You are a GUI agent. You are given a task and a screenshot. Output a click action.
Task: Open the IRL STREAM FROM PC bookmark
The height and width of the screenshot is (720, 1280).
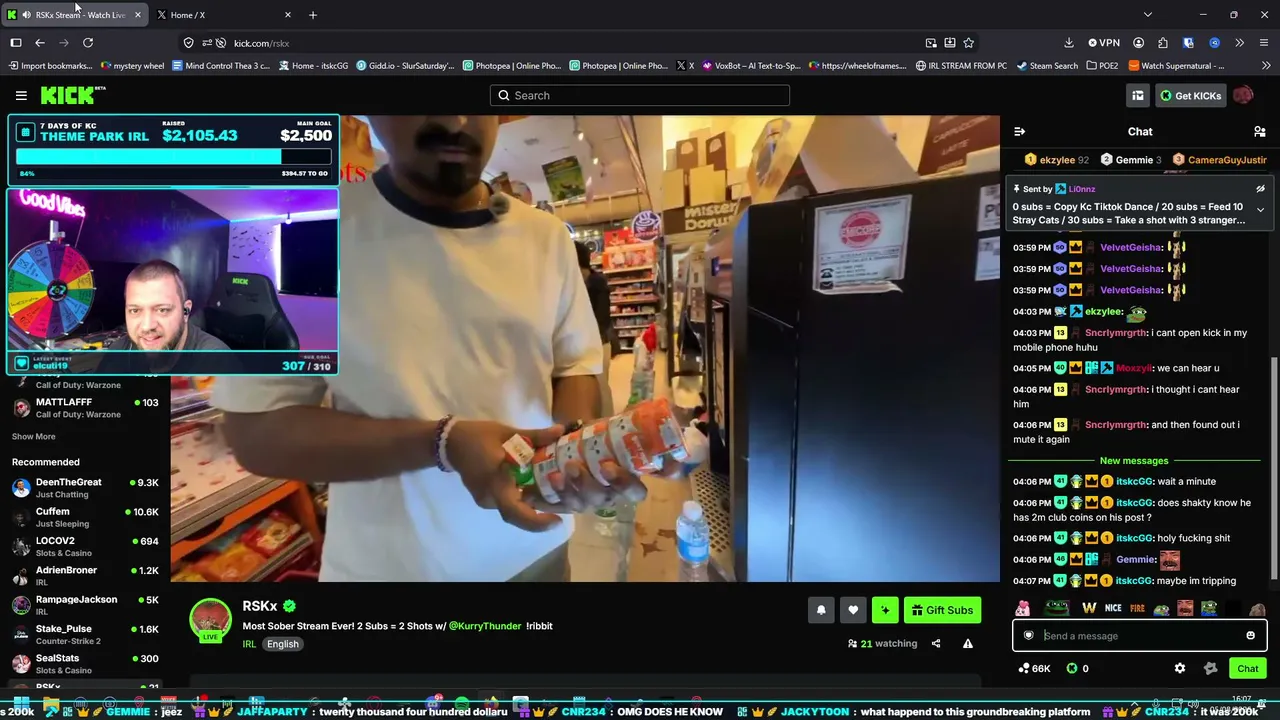coord(961,66)
